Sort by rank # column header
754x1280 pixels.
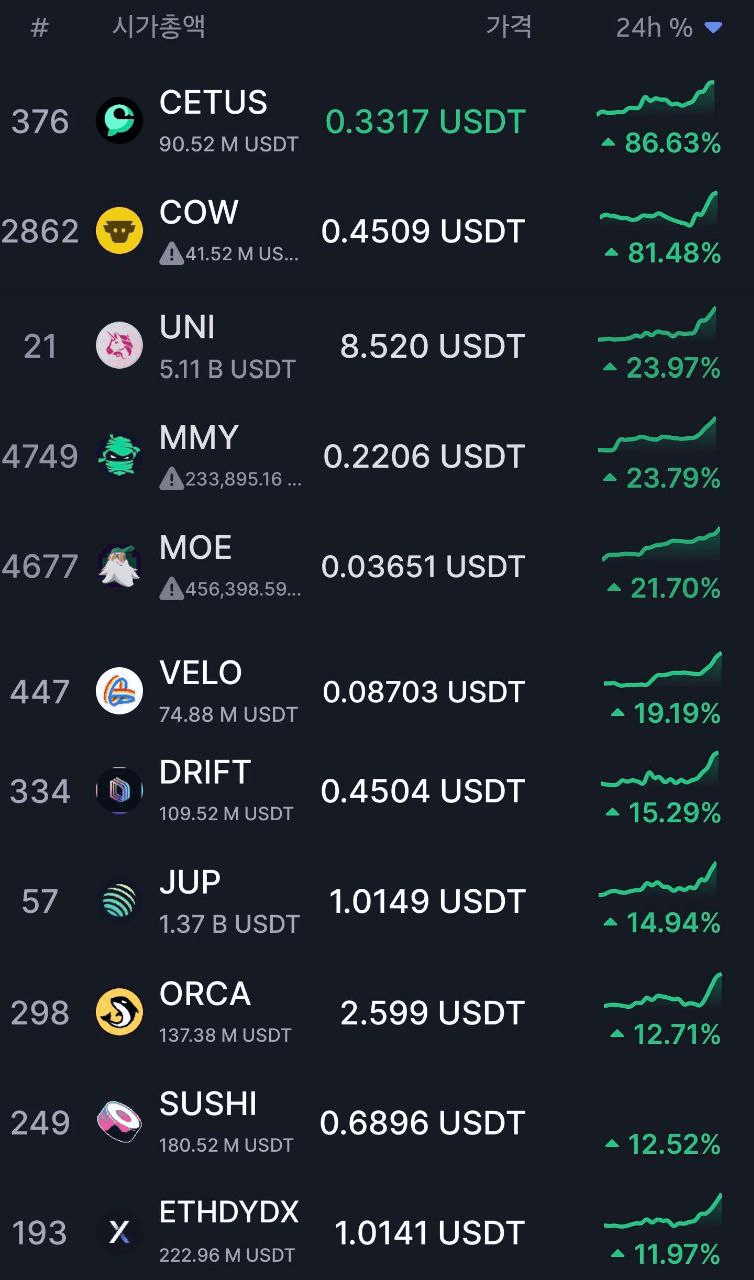point(39,28)
